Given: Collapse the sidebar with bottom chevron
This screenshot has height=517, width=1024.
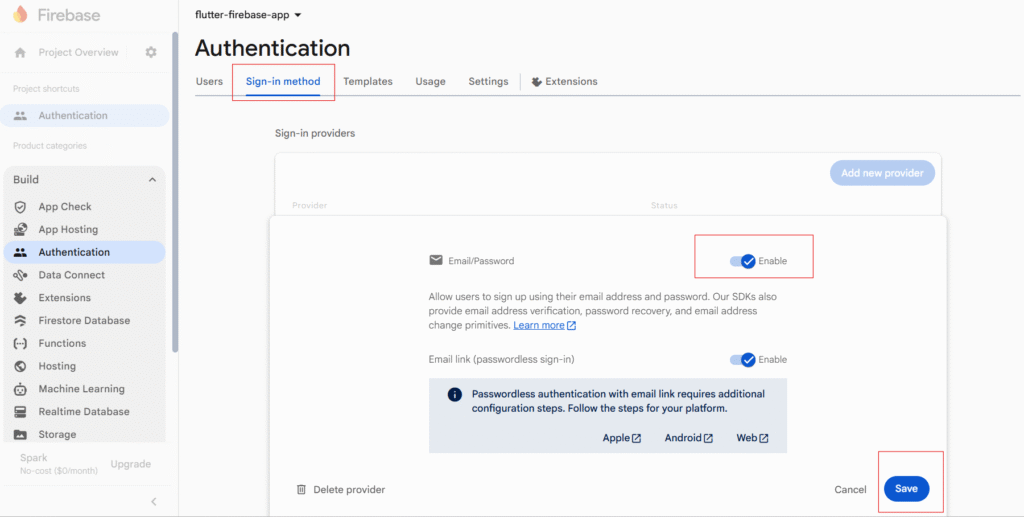Looking at the screenshot, I should (153, 502).
